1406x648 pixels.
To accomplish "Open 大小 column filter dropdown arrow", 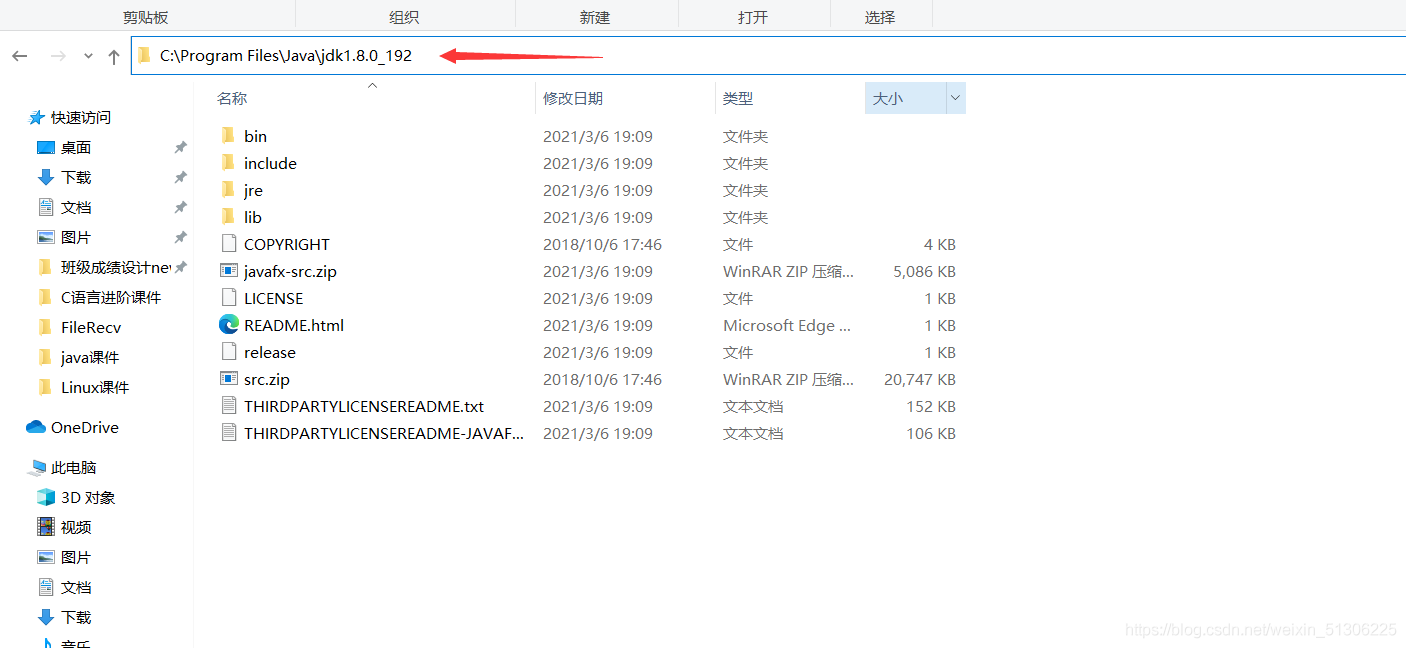I will coord(955,98).
